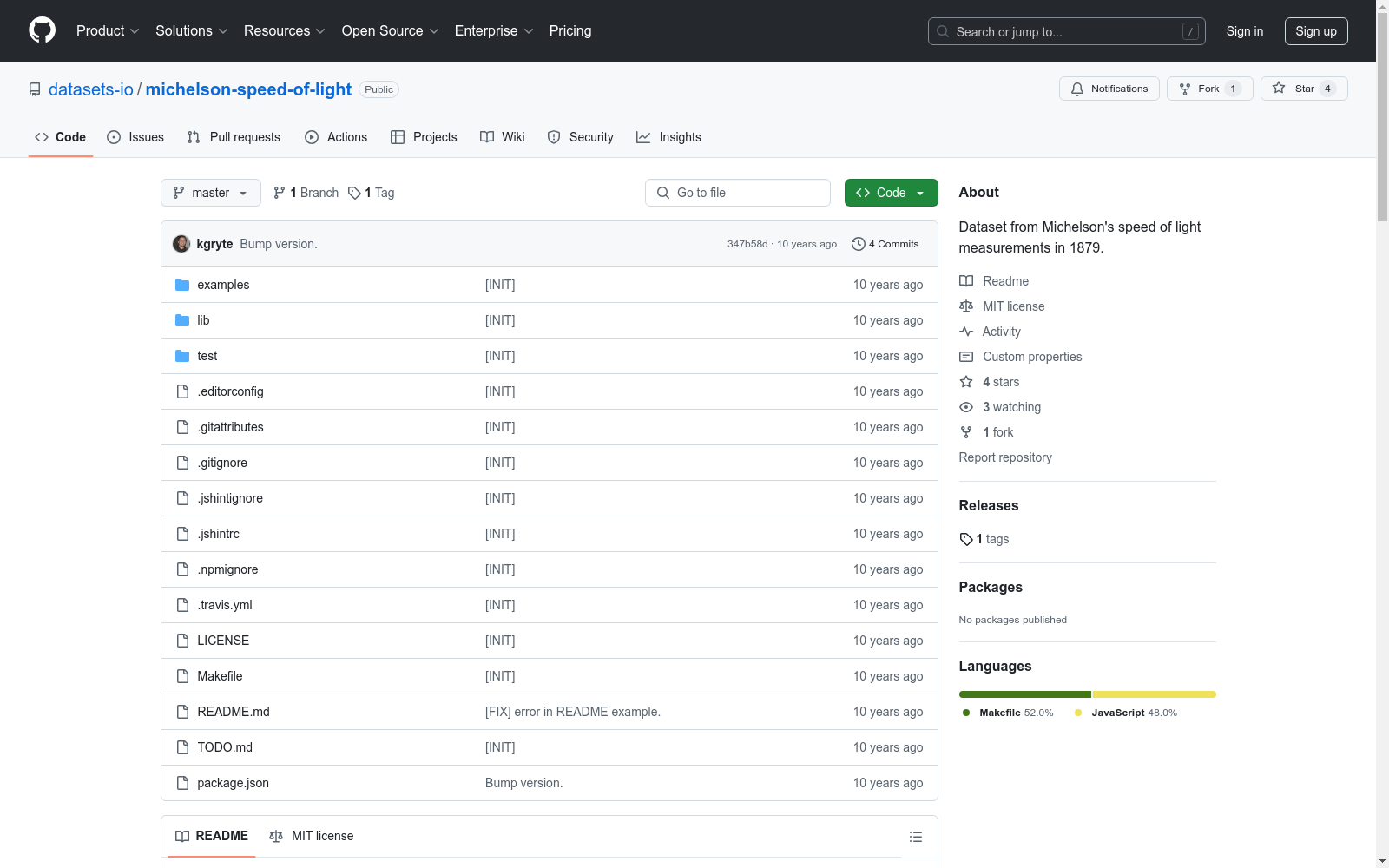Click the Sign in link

tap(1245, 31)
